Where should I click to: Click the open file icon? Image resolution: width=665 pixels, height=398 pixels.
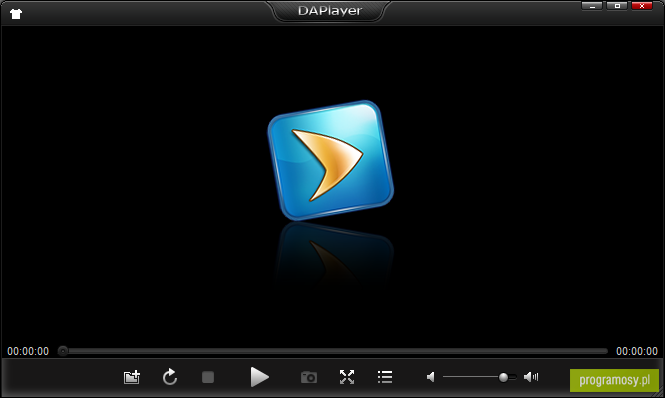click(132, 377)
